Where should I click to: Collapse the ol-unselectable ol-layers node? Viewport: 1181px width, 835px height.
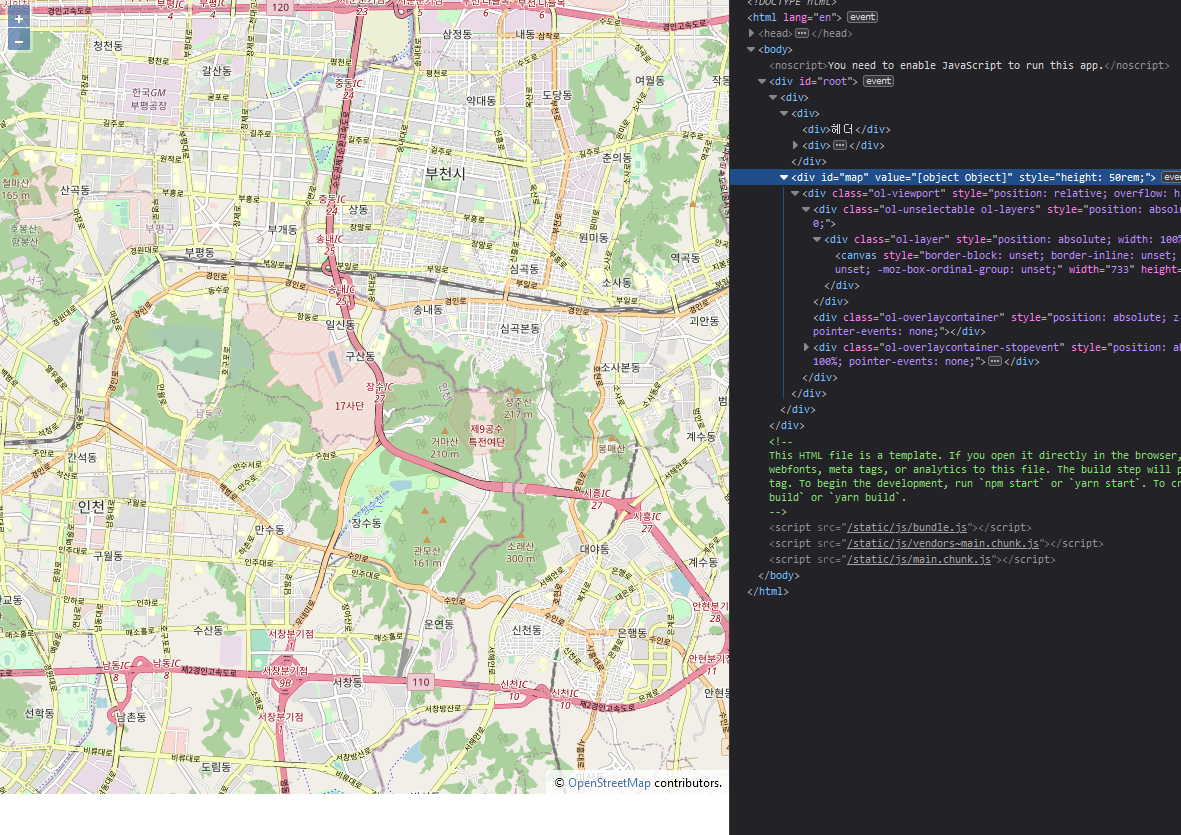click(806, 209)
